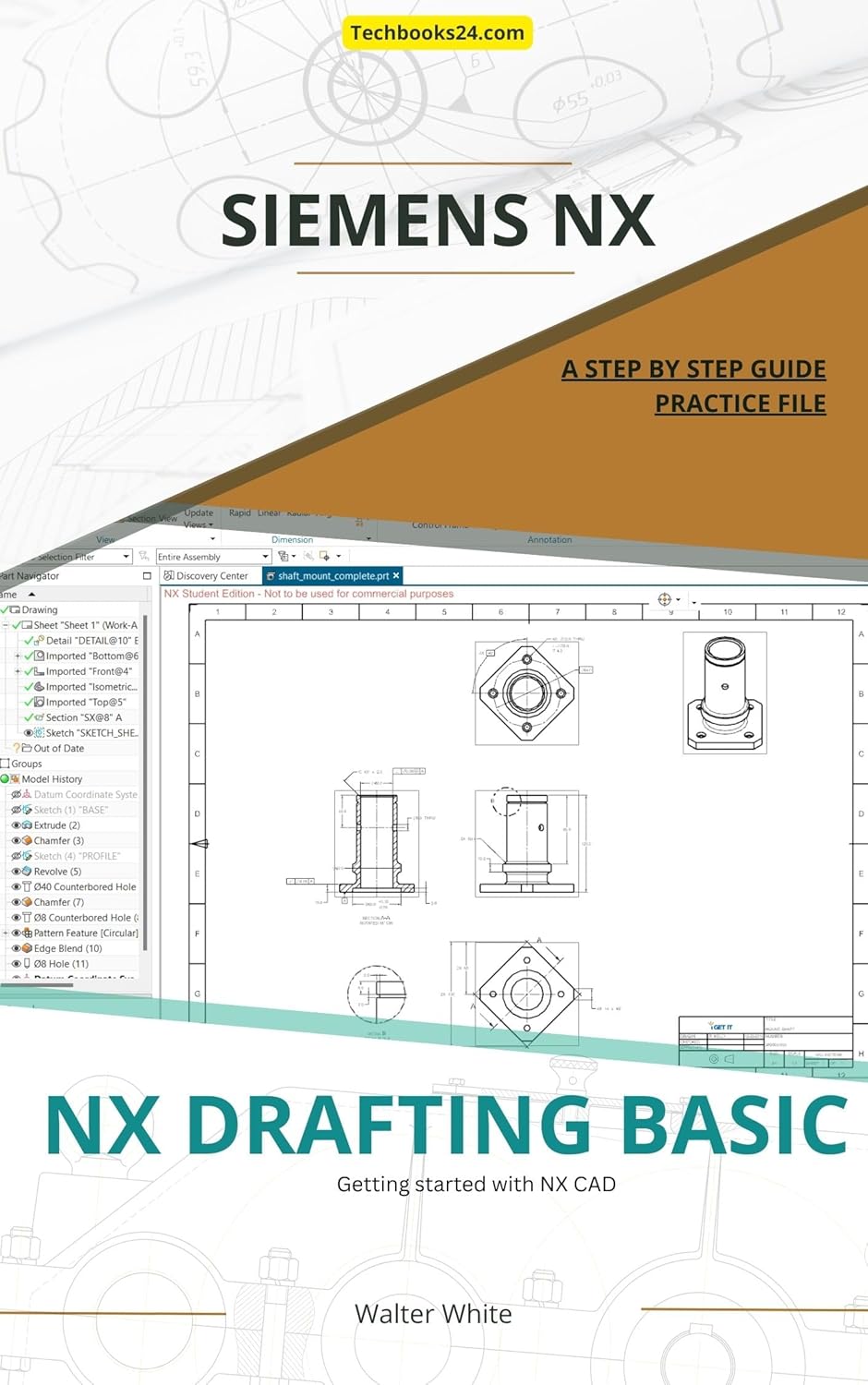Screen dimensions: 868x1385
Task: Select the Sketch (1) BASE icon
Action: pos(28,810)
